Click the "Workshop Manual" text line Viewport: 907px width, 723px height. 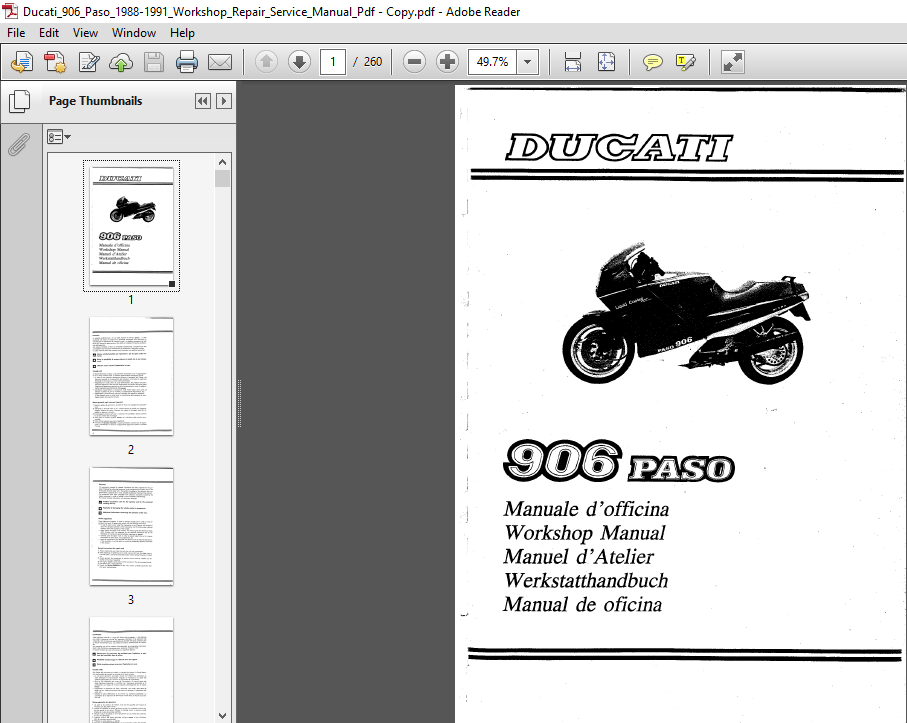coord(585,533)
